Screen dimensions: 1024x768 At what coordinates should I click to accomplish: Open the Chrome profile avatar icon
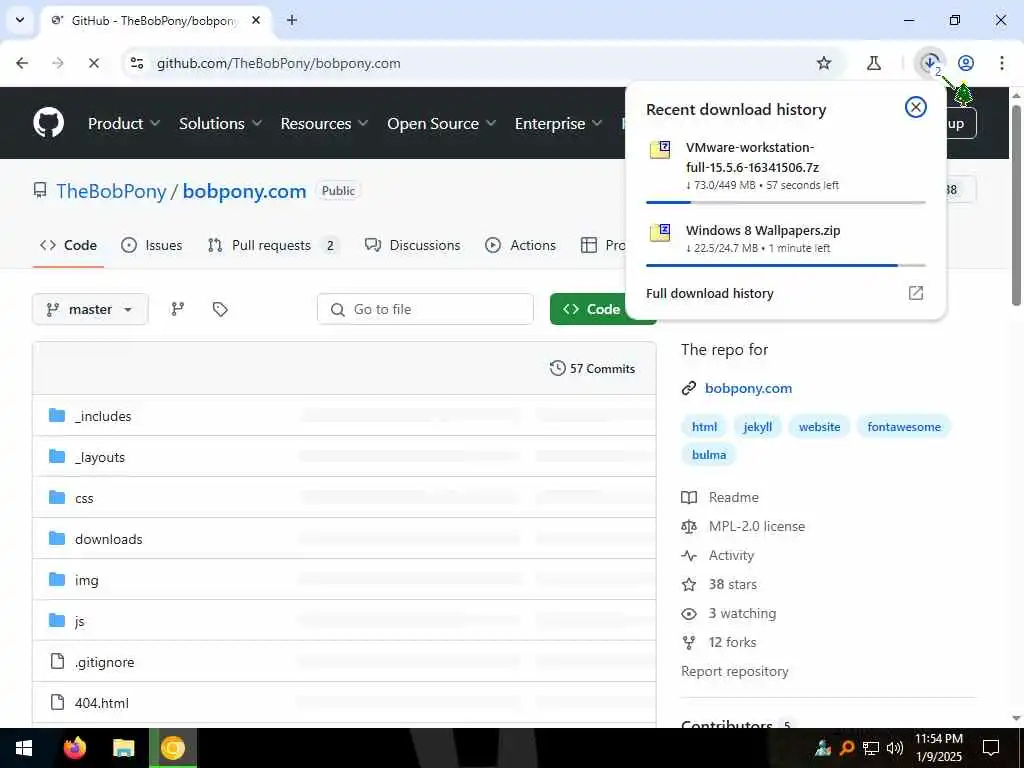tap(966, 63)
